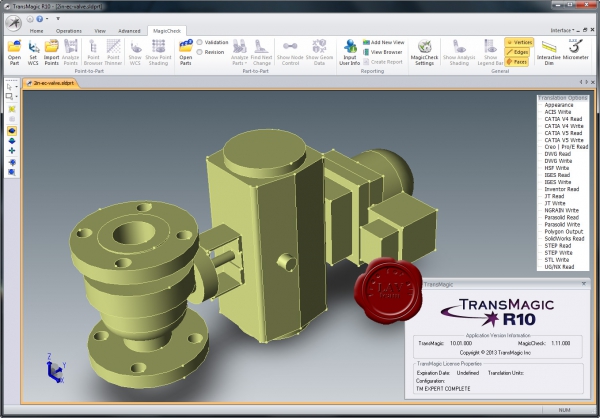Activate the Interactive Dim tool

pos(549,52)
